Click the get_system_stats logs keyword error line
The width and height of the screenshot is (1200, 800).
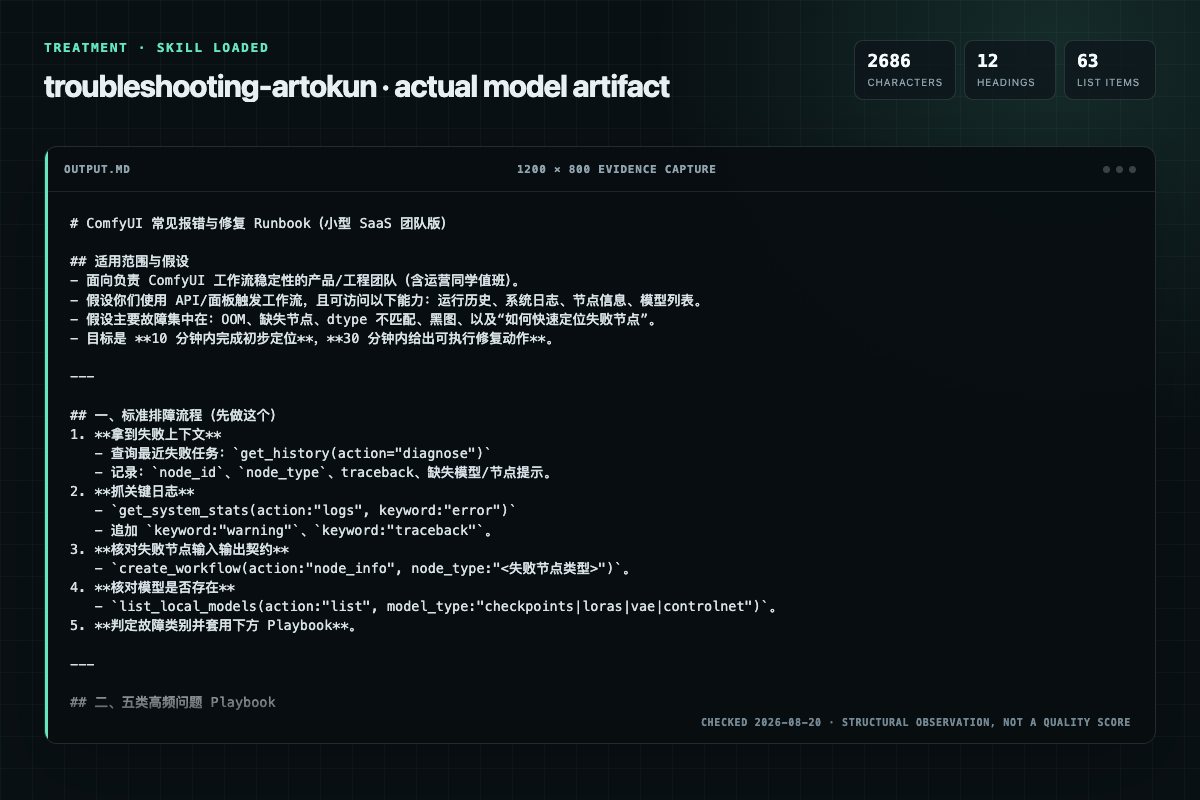point(306,510)
